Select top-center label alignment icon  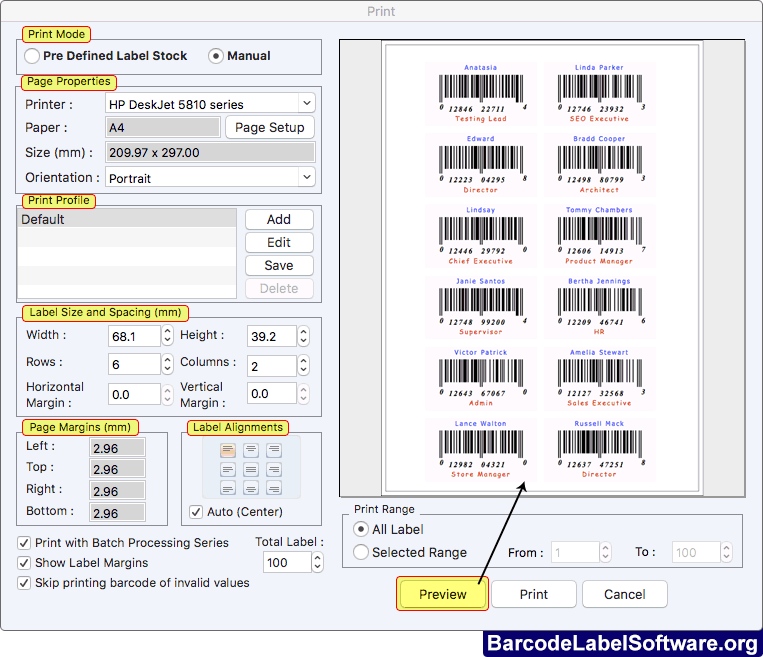pos(251,450)
